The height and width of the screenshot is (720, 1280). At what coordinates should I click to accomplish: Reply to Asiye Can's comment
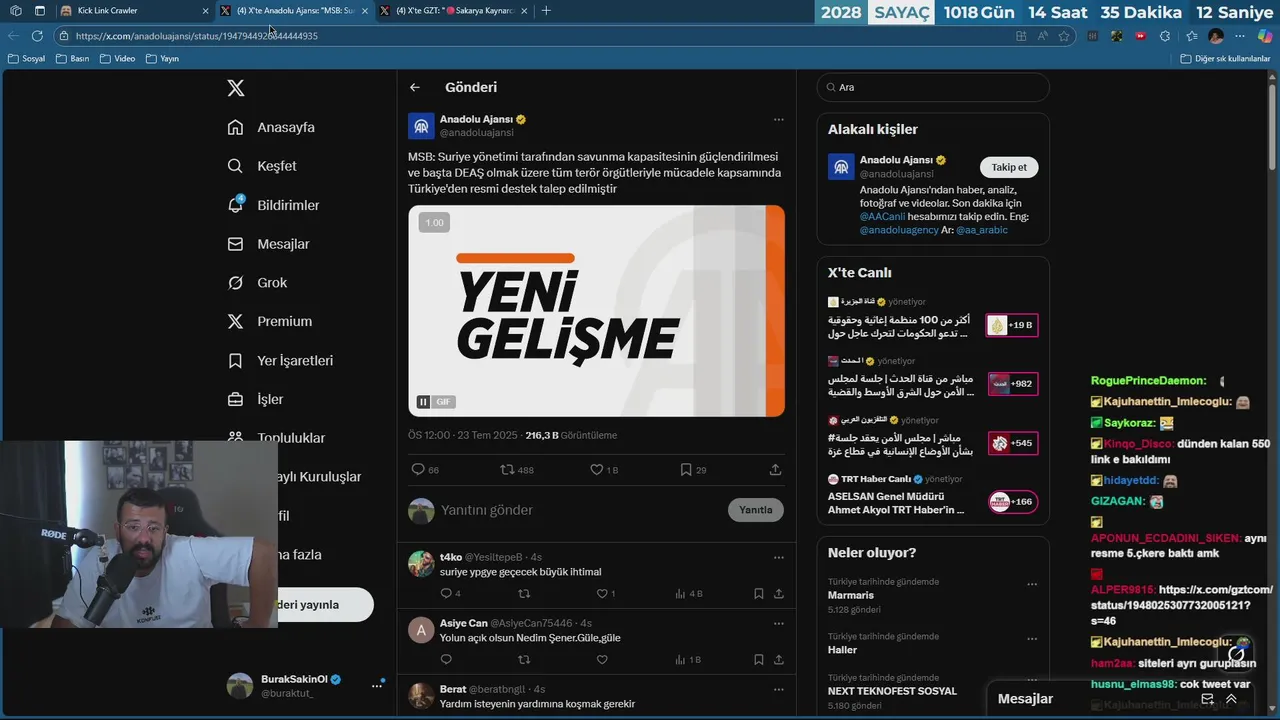pos(447,660)
